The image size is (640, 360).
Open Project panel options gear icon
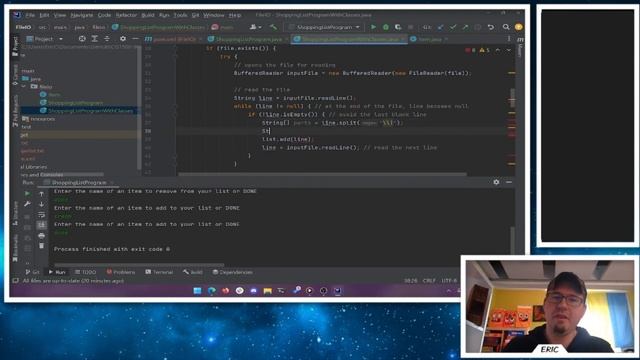point(123,39)
